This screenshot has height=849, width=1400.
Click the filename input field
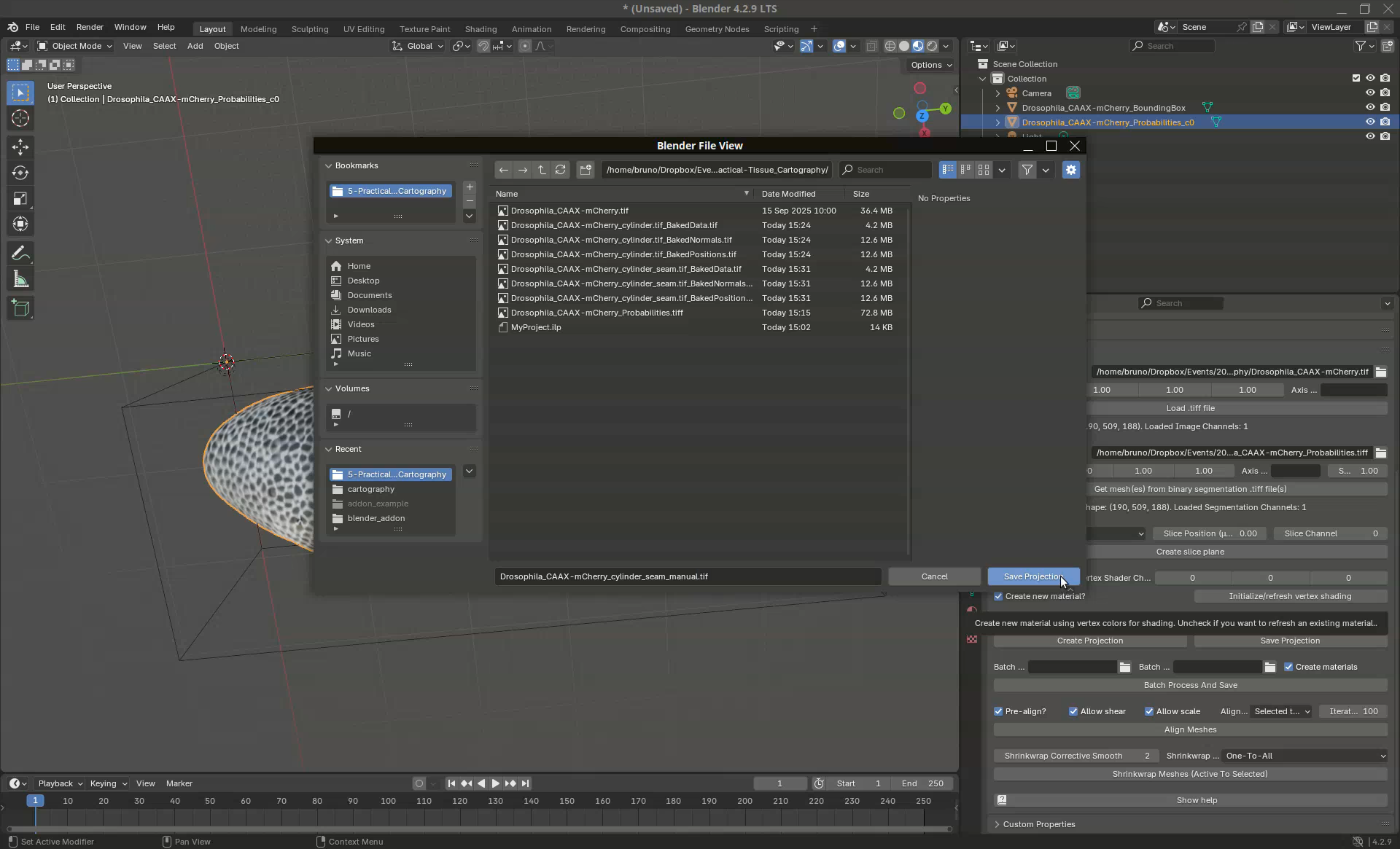click(x=687, y=576)
